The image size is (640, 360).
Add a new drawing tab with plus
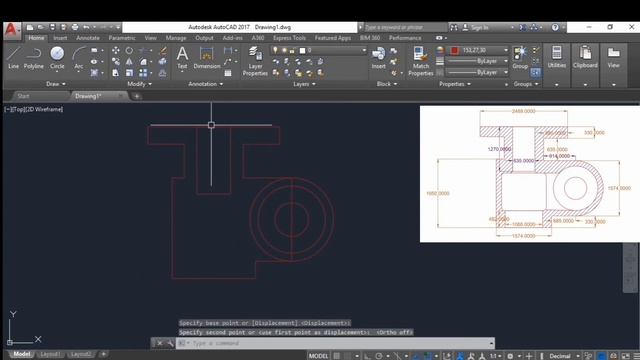pyautogui.click(x=136, y=96)
